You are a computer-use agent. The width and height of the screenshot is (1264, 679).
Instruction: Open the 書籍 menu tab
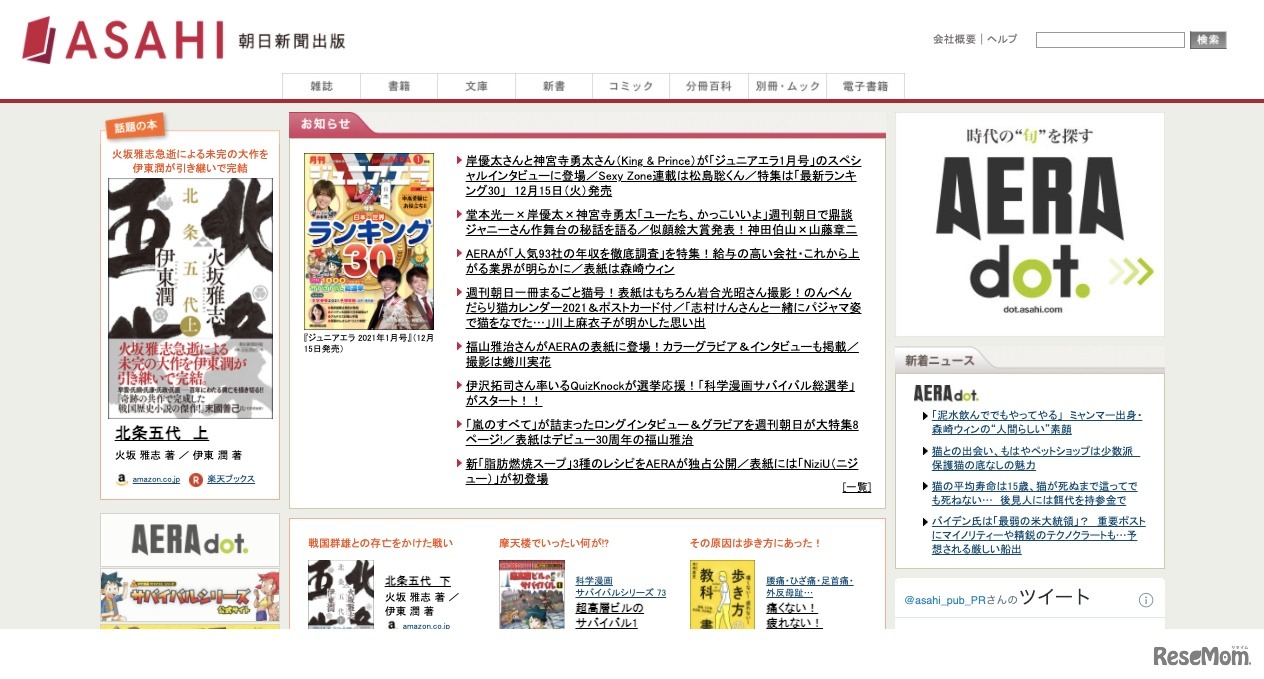399,86
